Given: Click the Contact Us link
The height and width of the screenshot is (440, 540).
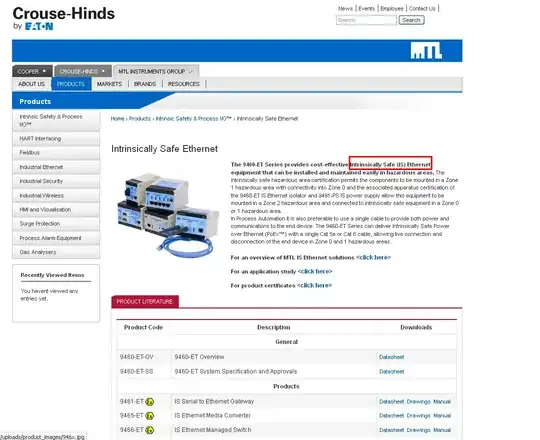Looking at the screenshot, I should coord(422,8).
